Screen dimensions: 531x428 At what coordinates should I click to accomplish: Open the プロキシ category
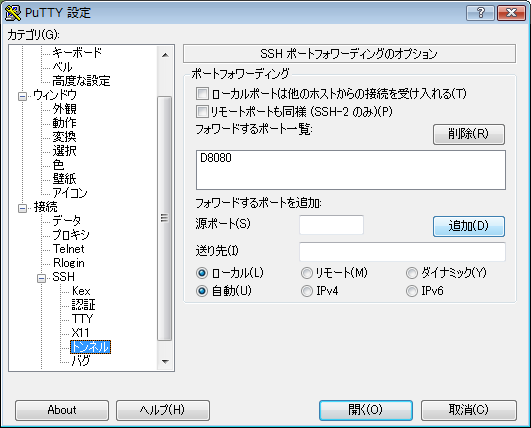point(71,235)
